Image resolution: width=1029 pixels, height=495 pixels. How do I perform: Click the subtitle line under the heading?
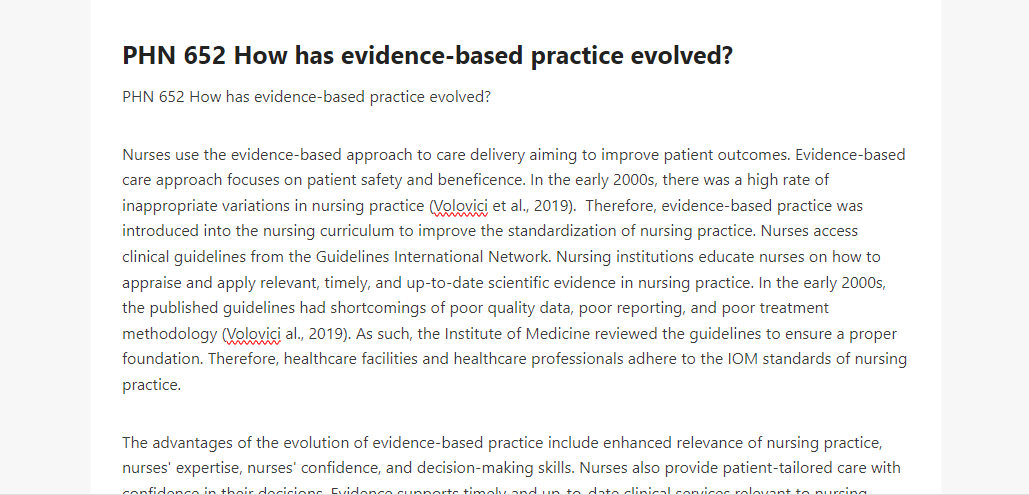click(306, 97)
